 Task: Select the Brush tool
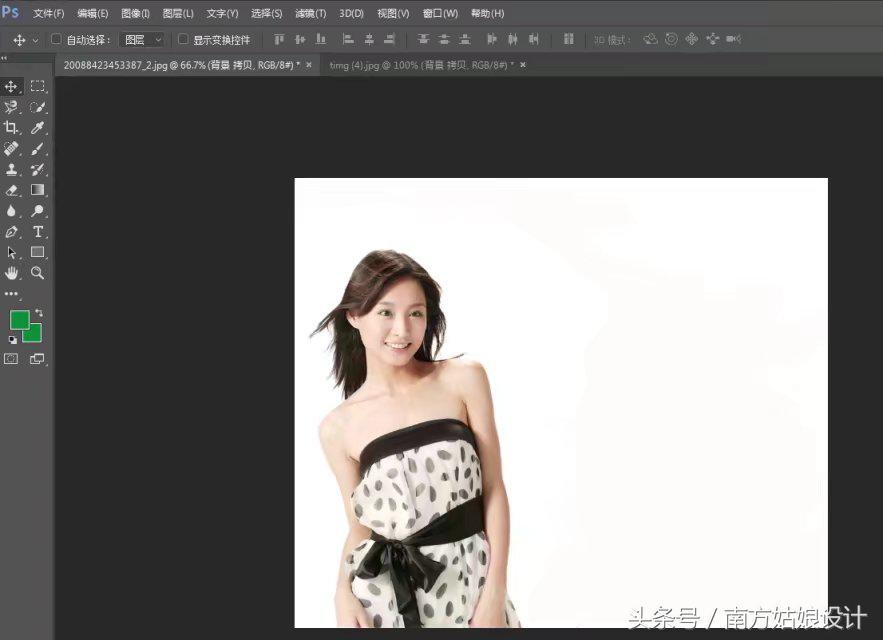[38, 149]
